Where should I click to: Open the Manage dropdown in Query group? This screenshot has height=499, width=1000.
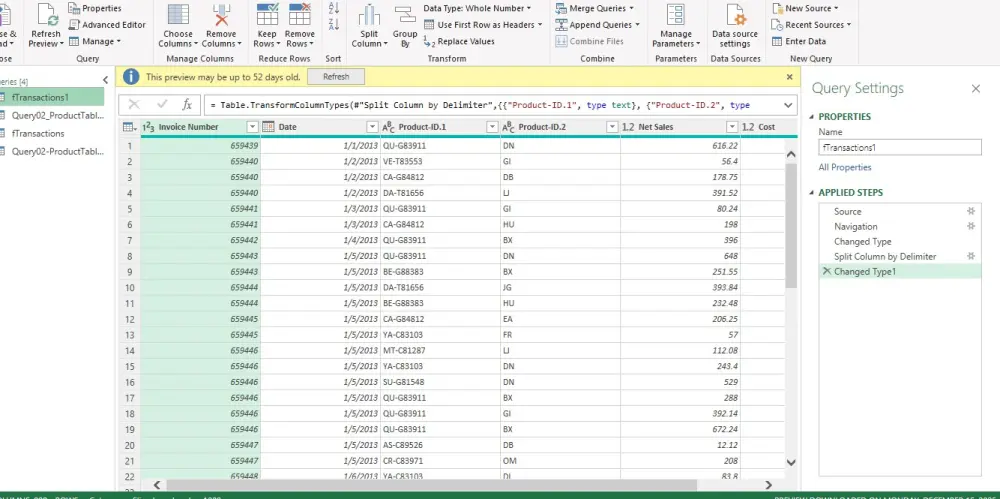pos(95,41)
